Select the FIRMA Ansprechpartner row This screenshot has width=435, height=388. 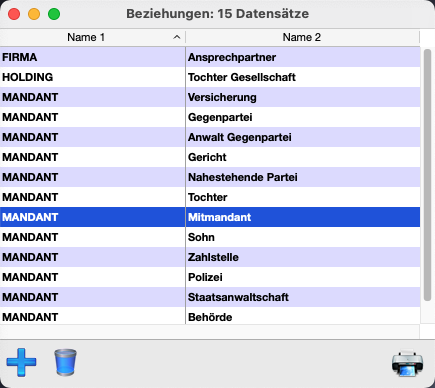pyautogui.click(x=210, y=57)
